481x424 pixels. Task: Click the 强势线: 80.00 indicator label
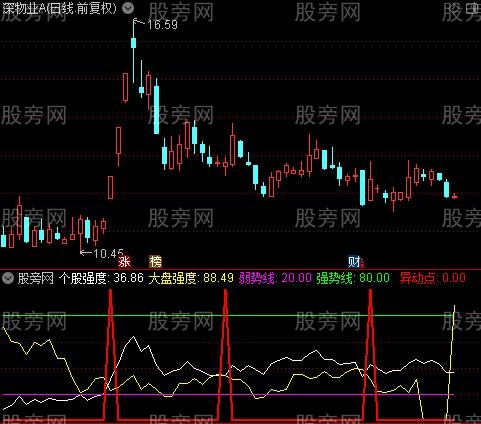[353, 278]
